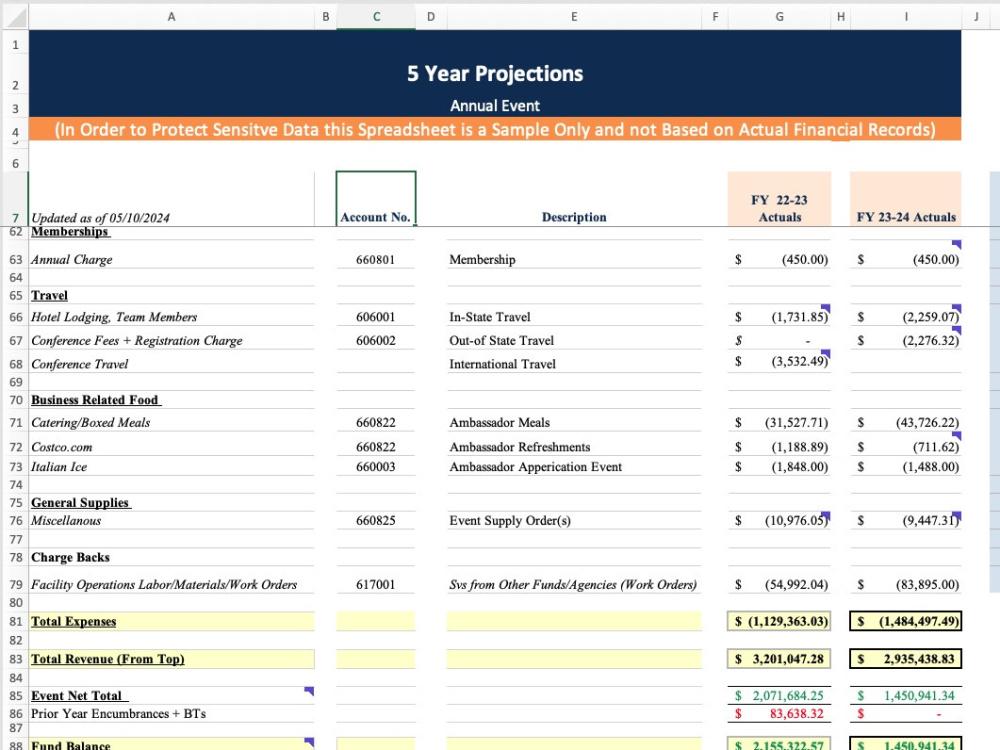Select column G header
1000x750 pixels.
[779, 17]
